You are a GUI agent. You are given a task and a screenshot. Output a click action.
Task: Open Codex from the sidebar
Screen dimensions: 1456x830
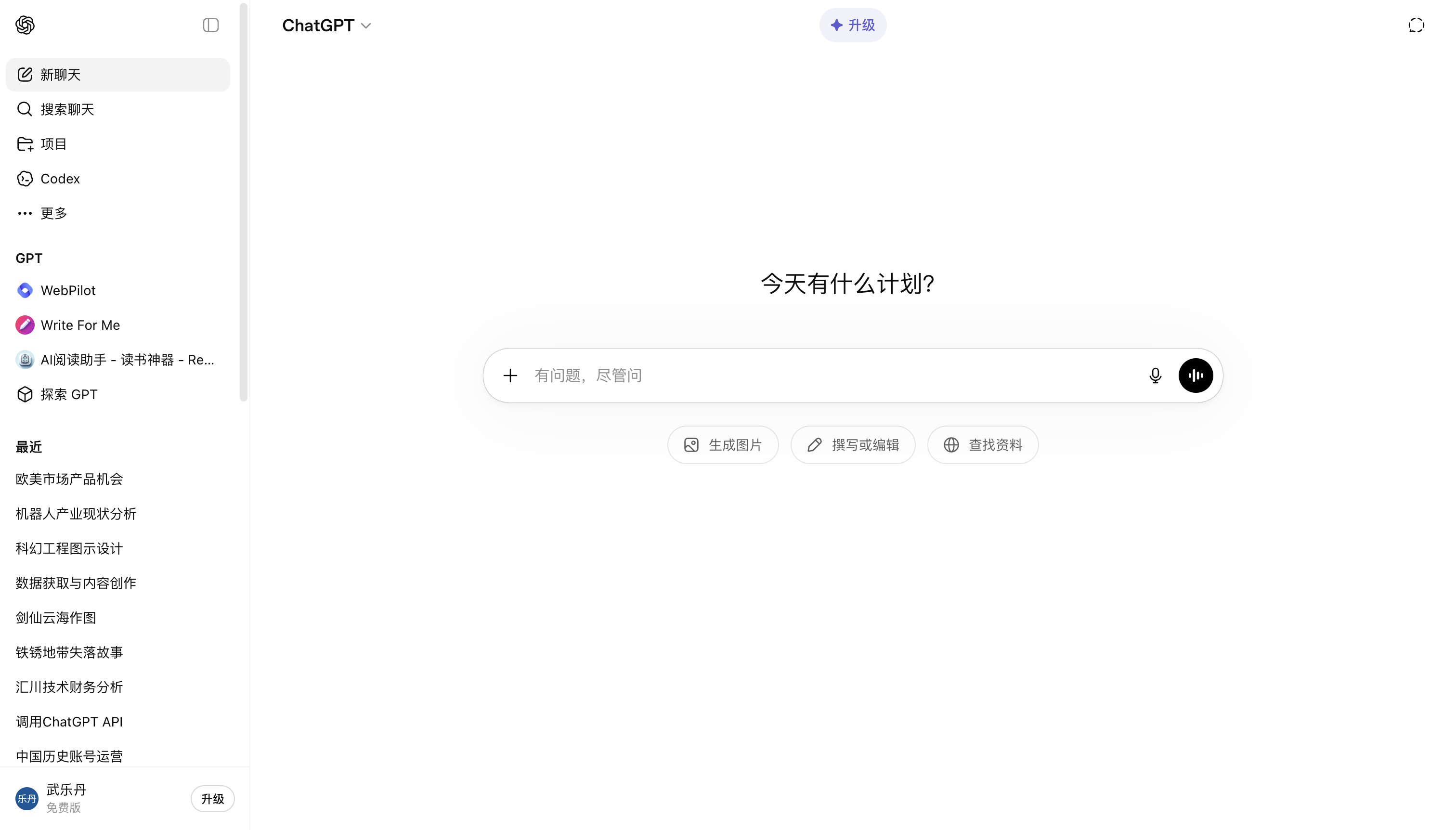coord(118,179)
